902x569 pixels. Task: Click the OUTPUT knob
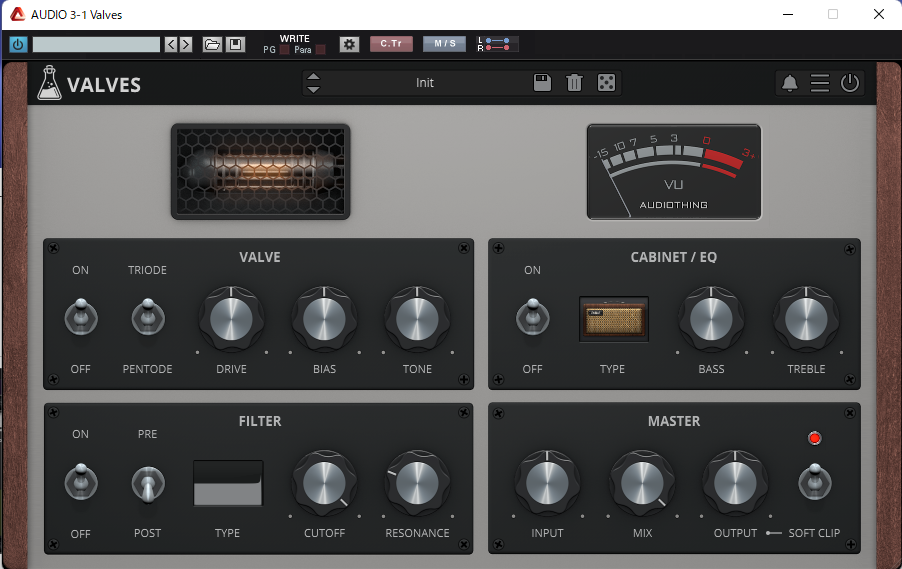pos(735,483)
